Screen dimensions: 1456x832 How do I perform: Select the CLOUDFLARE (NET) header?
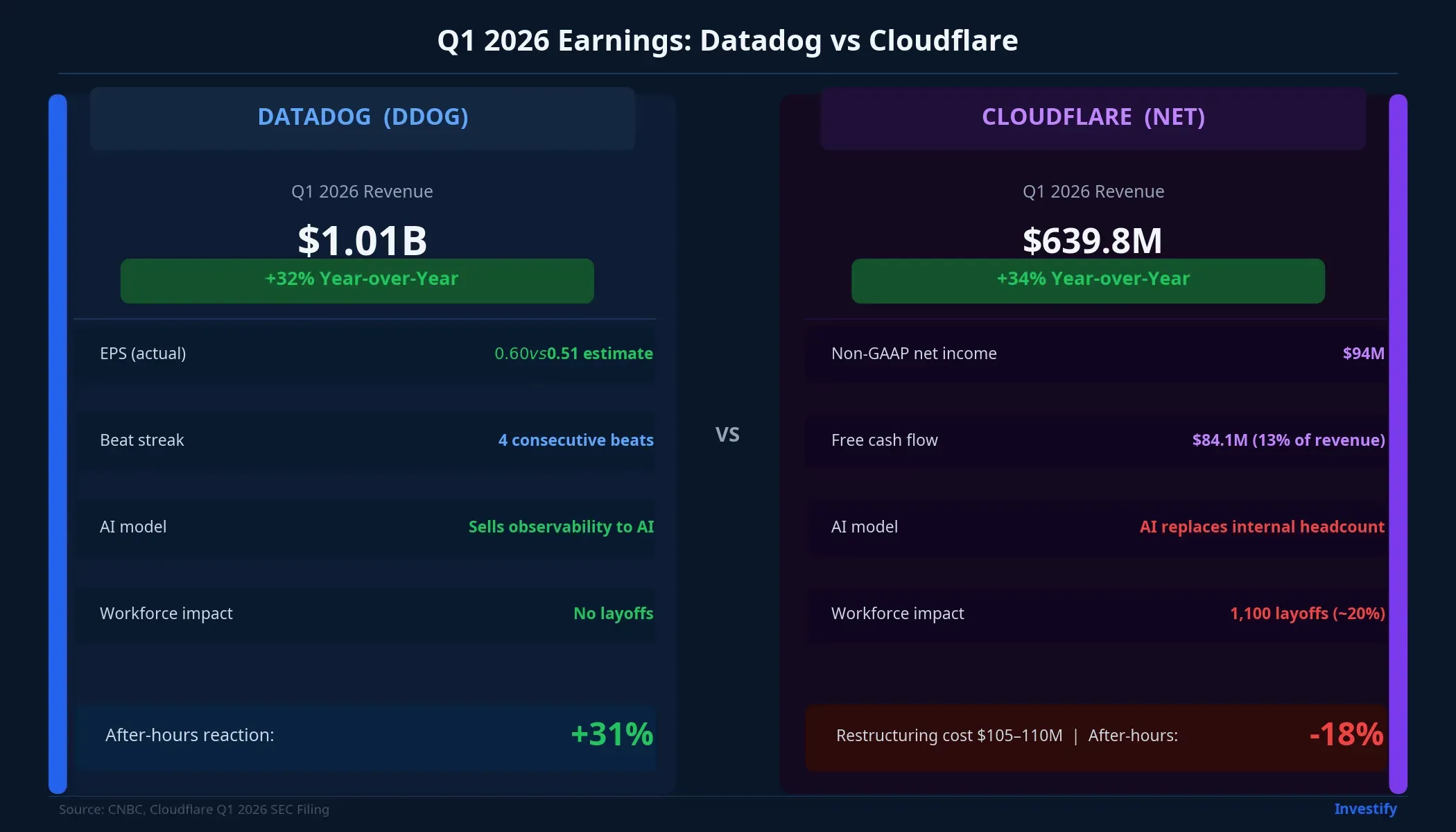(1093, 117)
